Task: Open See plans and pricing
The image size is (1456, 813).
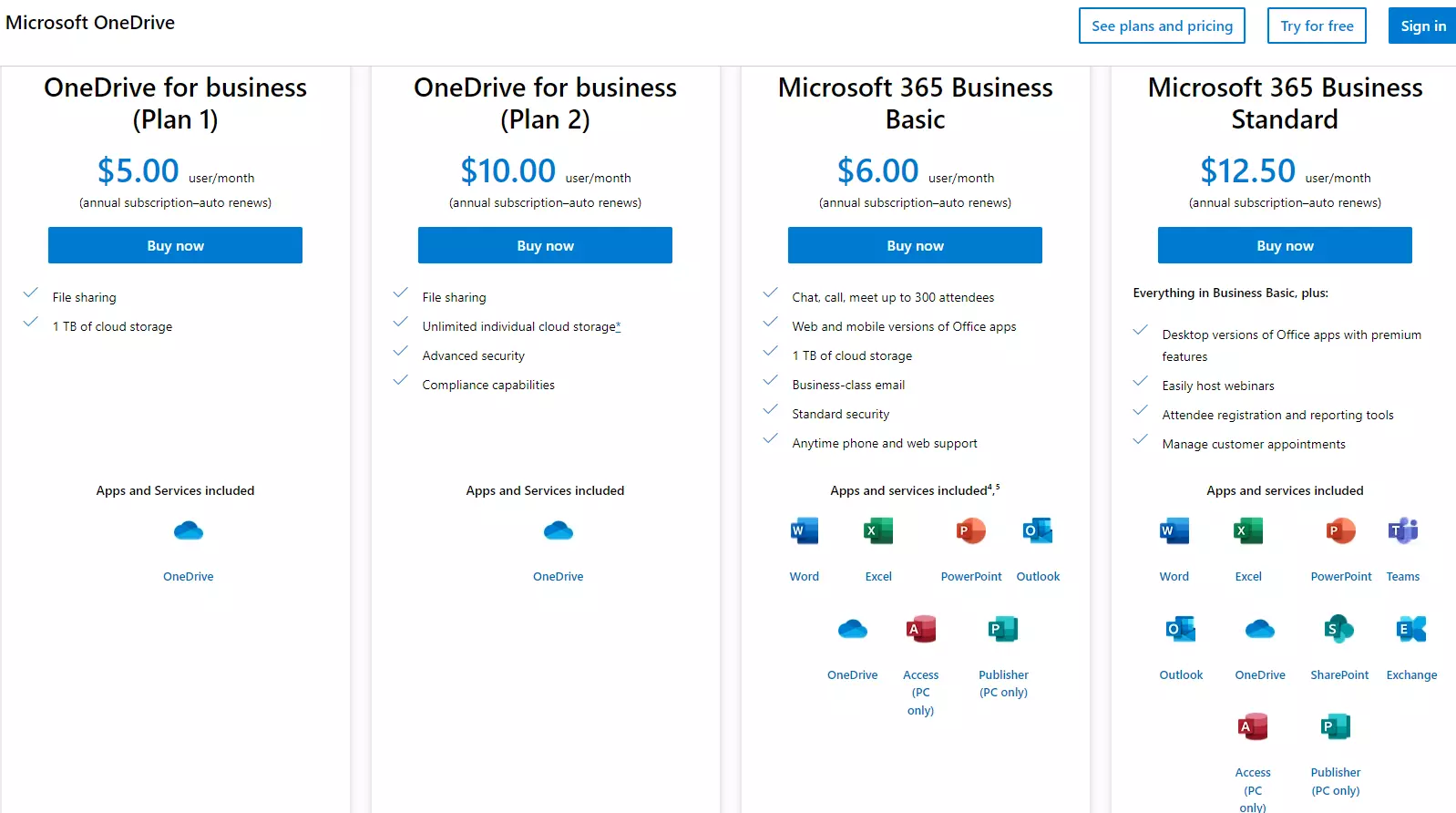Action: [x=1161, y=26]
